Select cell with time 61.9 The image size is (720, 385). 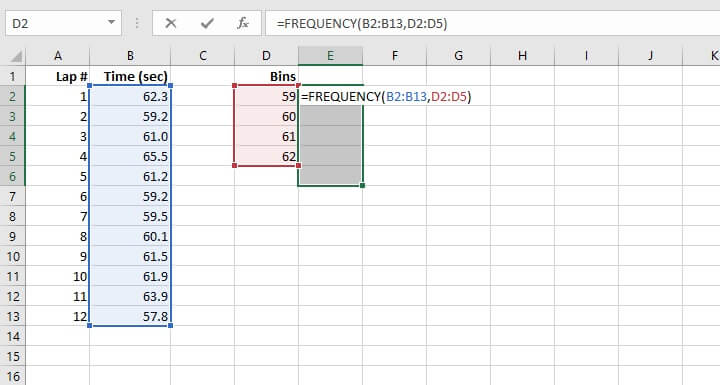point(130,277)
